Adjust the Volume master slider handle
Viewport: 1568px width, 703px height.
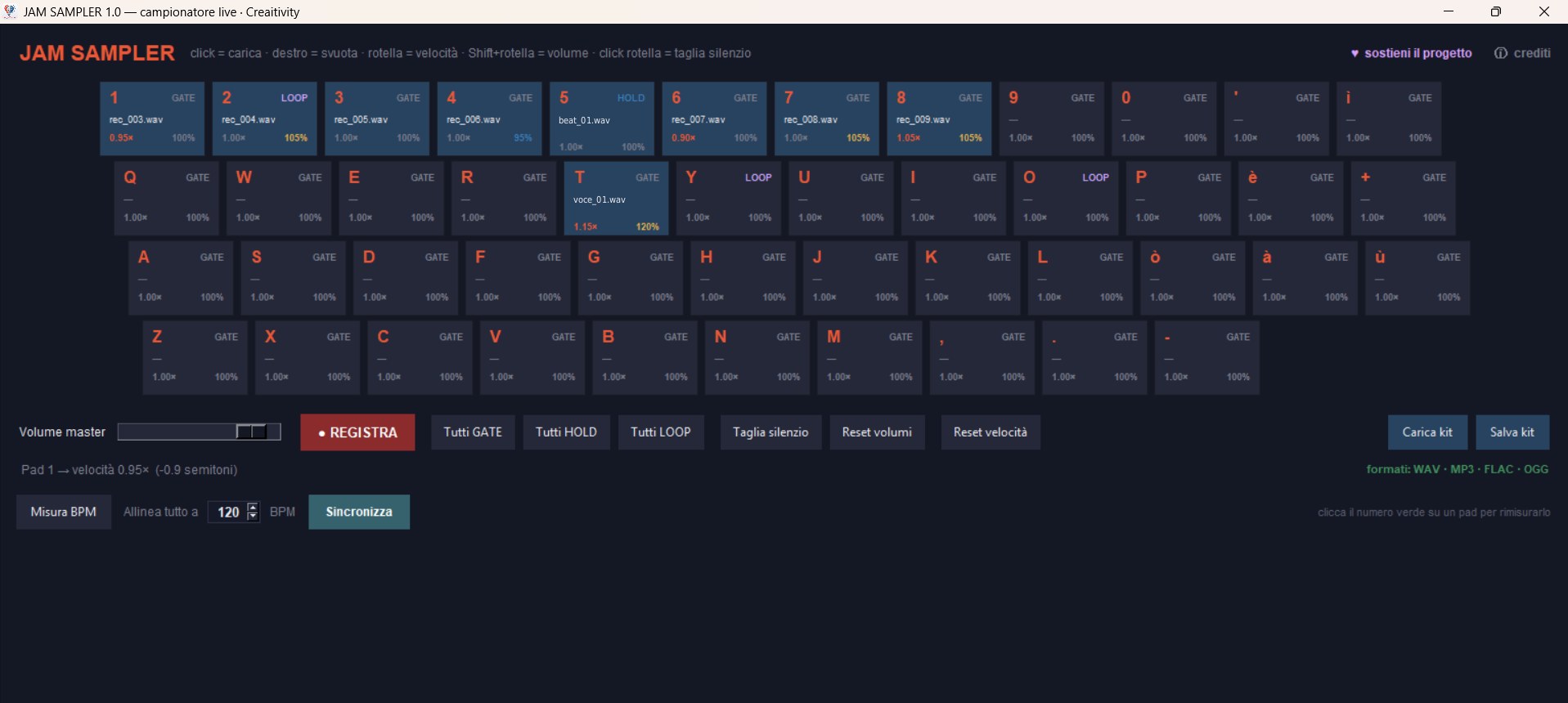click(252, 432)
